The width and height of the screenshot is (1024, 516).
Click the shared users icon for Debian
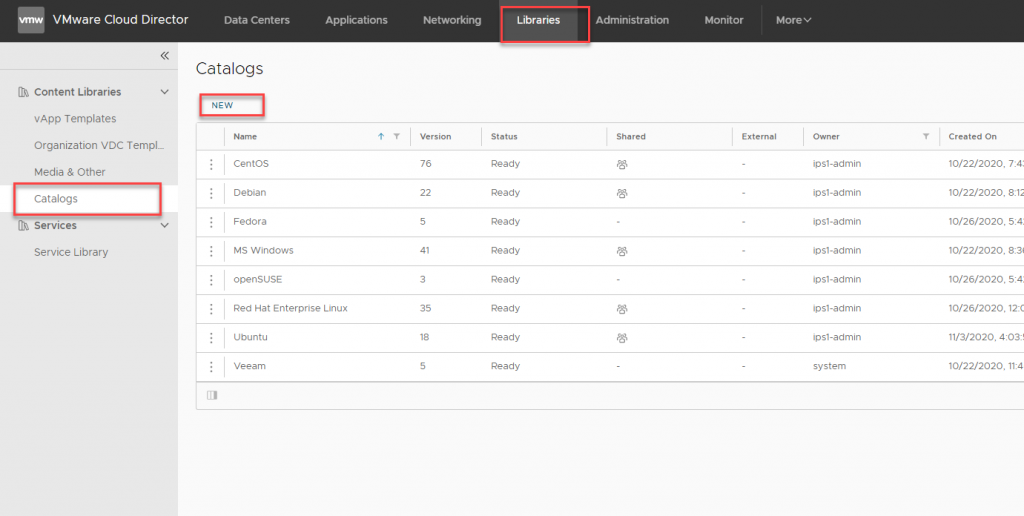pos(622,193)
